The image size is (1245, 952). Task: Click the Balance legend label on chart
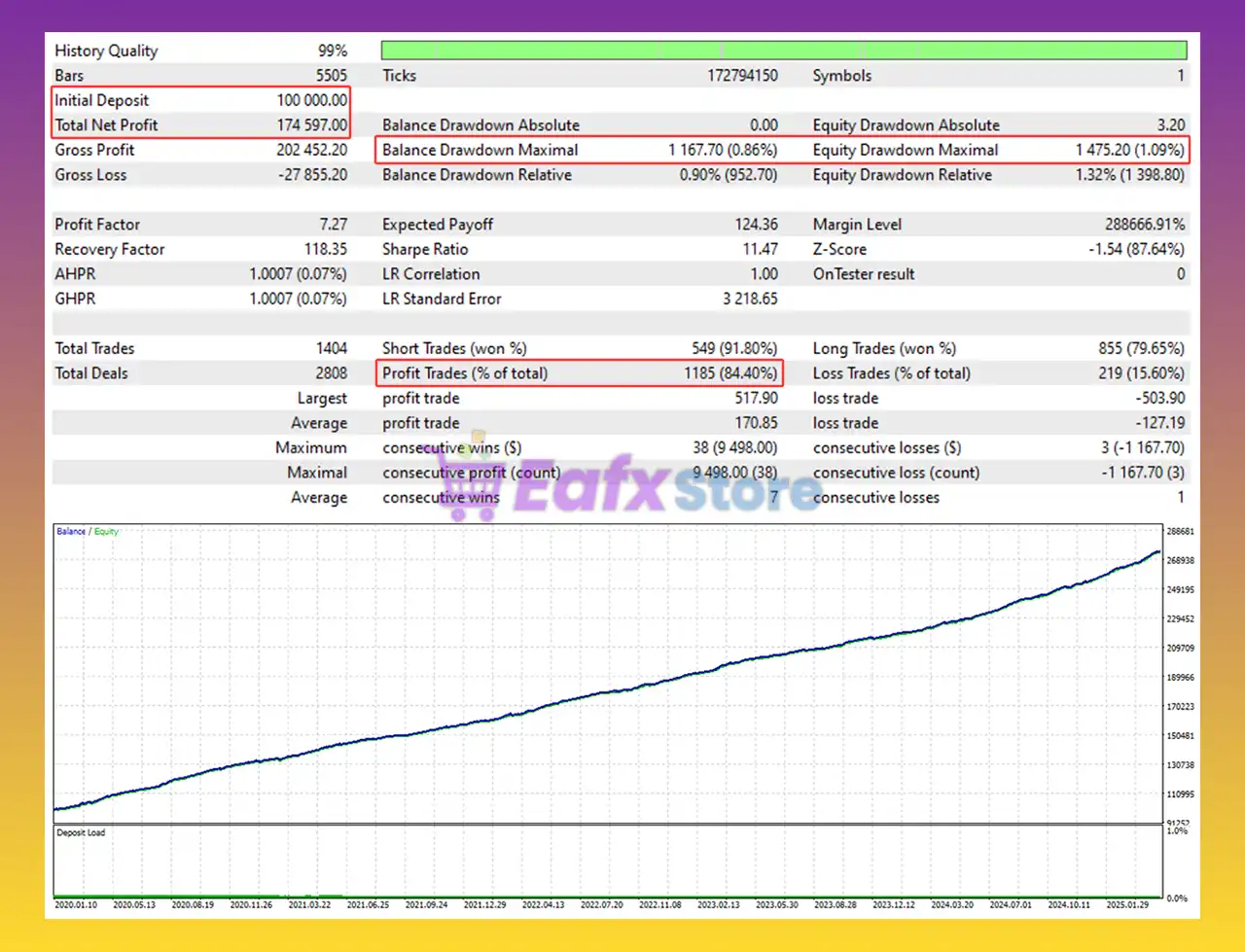tap(71, 532)
